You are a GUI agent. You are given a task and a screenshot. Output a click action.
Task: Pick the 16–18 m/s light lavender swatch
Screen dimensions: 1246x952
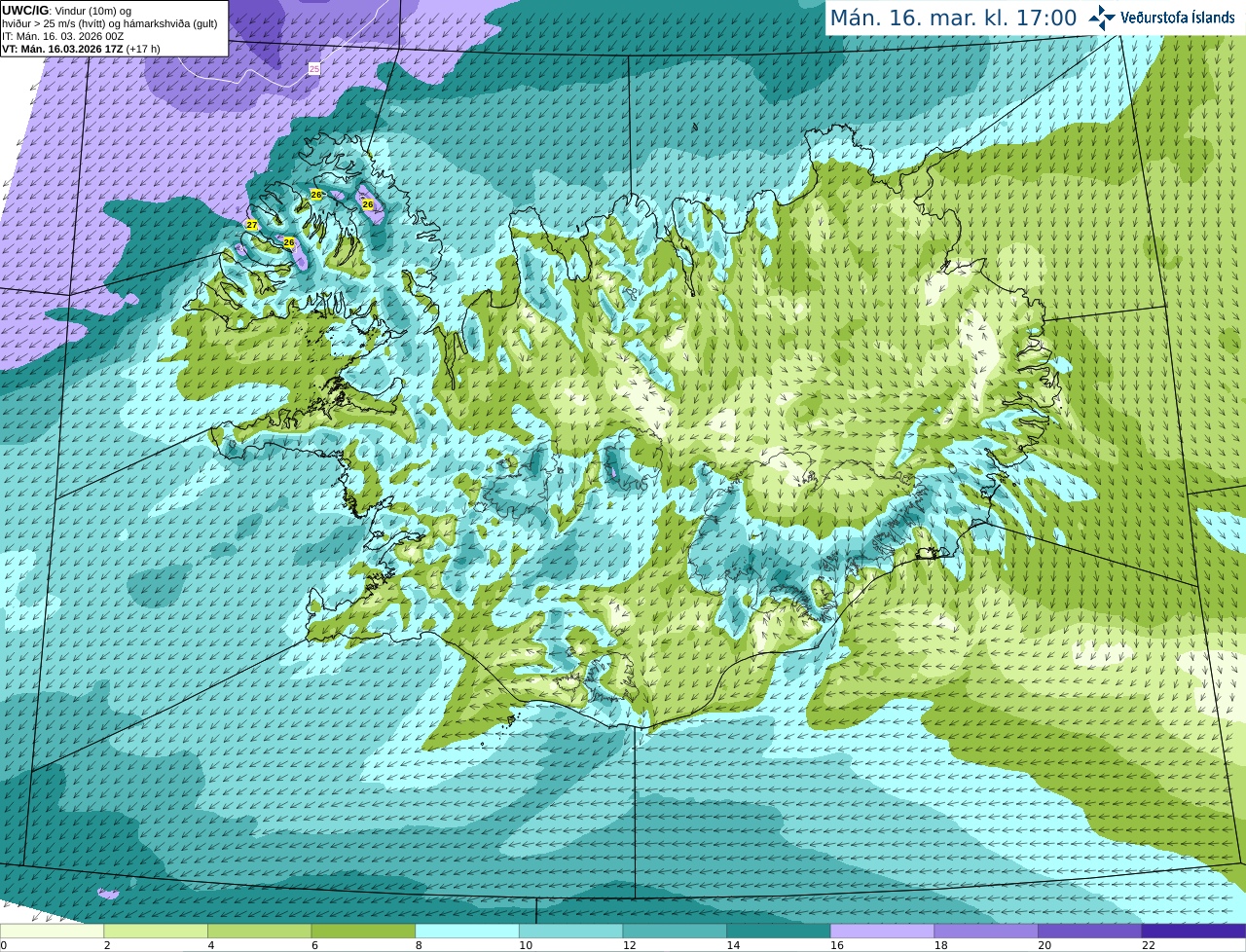[x=882, y=932]
